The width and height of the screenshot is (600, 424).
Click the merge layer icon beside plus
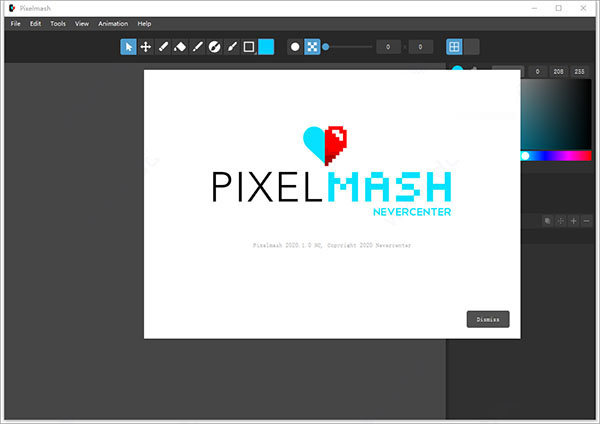(x=561, y=221)
